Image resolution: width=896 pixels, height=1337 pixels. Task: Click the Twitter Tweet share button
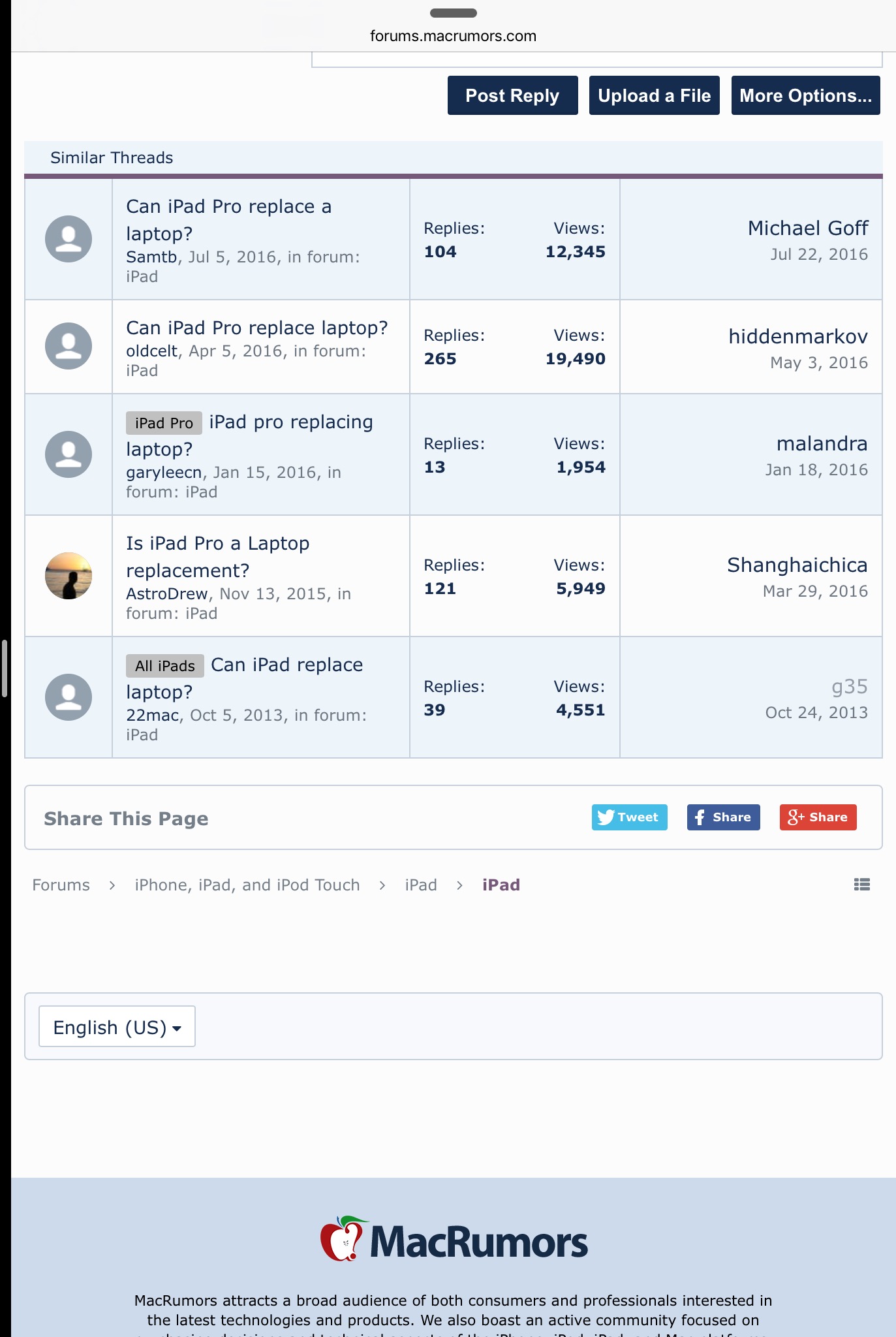coord(629,817)
